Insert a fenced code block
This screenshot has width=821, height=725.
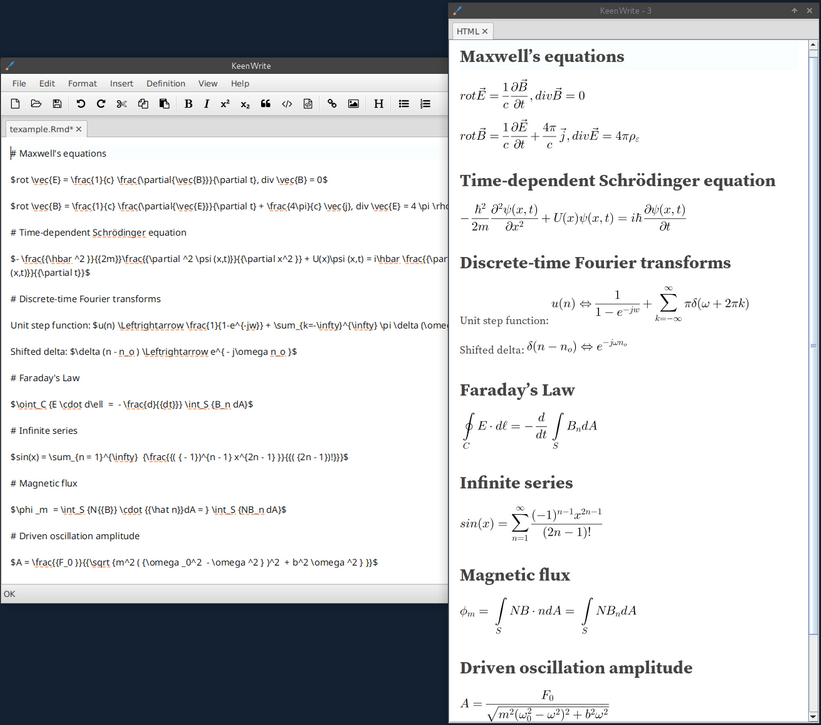pyautogui.click(x=308, y=104)
